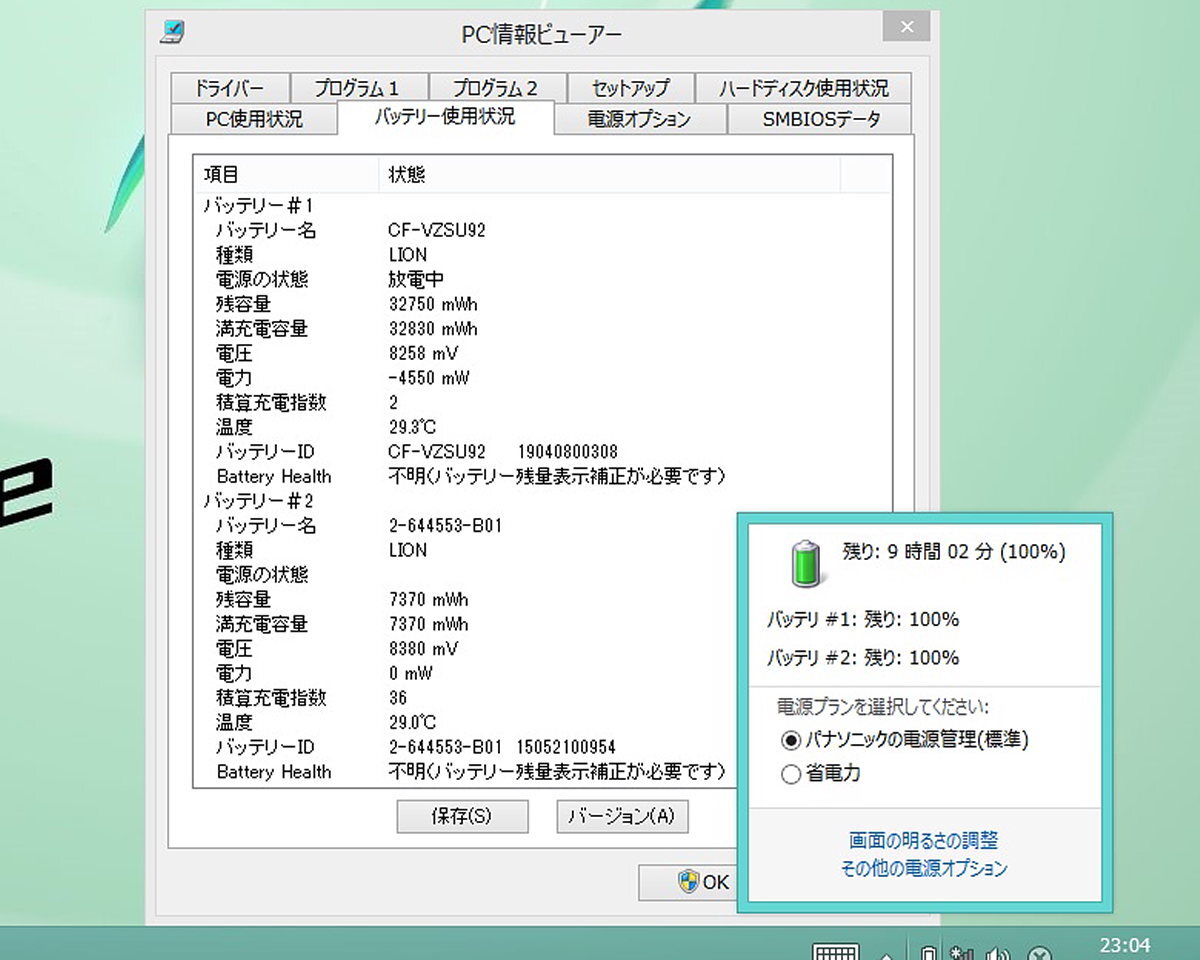Select パナソニックの電源管理(標準) power plan

906,740
